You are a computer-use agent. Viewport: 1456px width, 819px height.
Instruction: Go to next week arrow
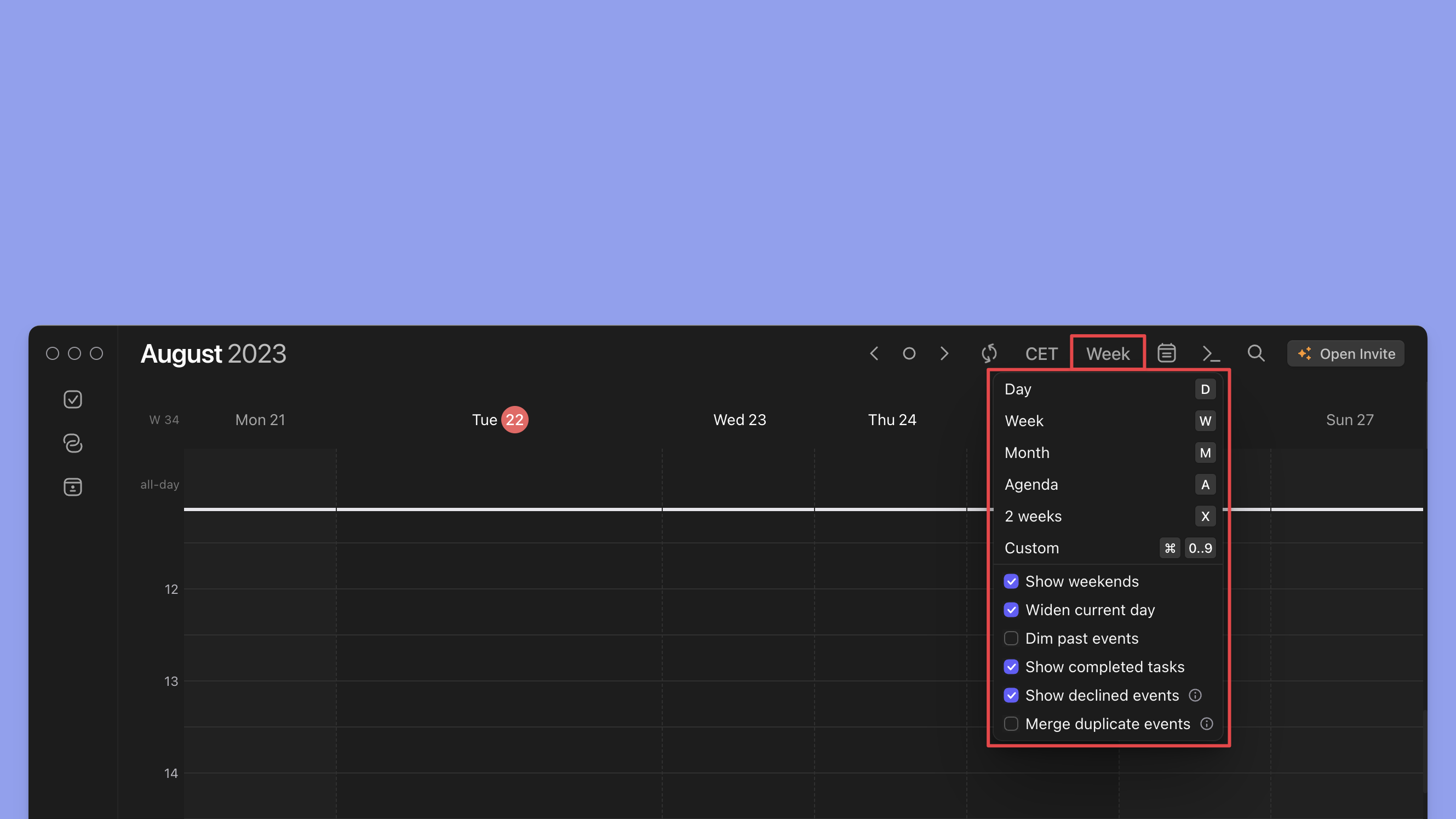click(944, 354)
